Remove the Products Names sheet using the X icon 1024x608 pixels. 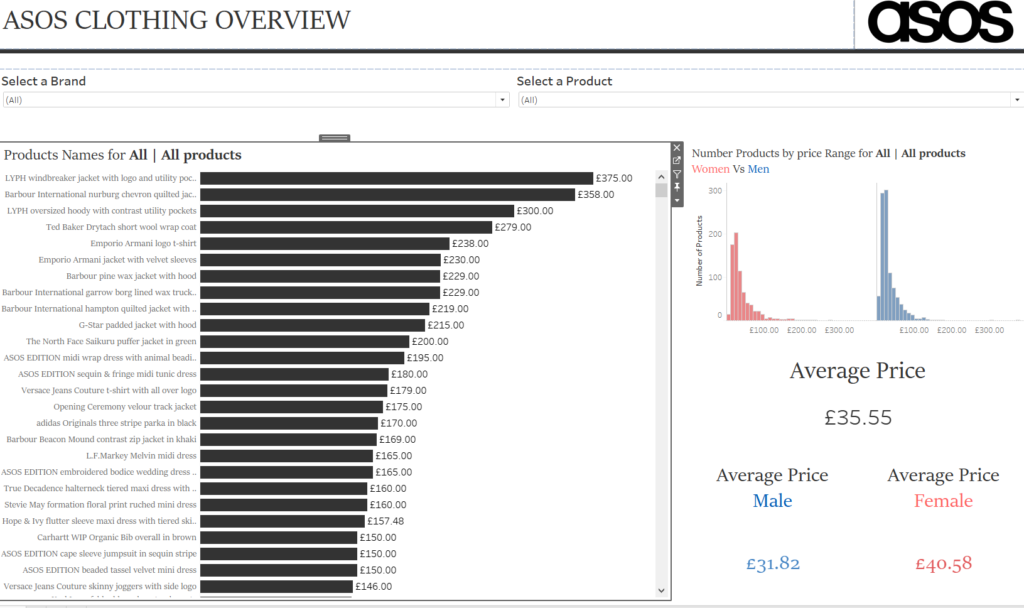click(x=677, y=148)
